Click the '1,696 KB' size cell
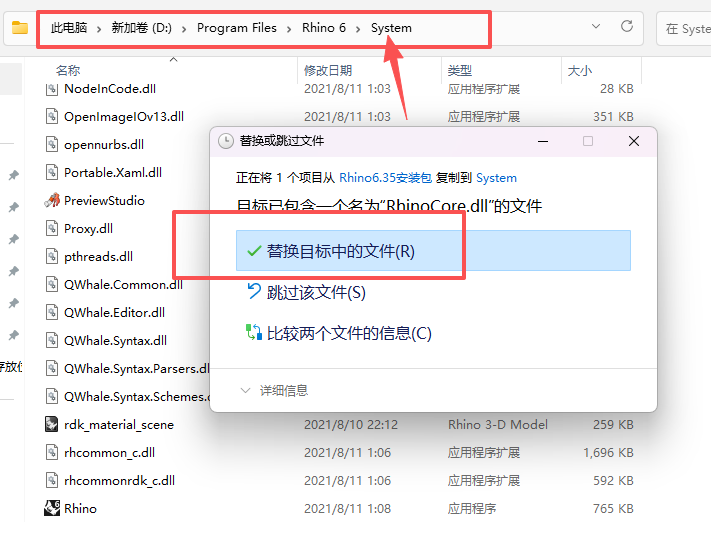Screen dimensions: 711x540 [x=608, y=452]
